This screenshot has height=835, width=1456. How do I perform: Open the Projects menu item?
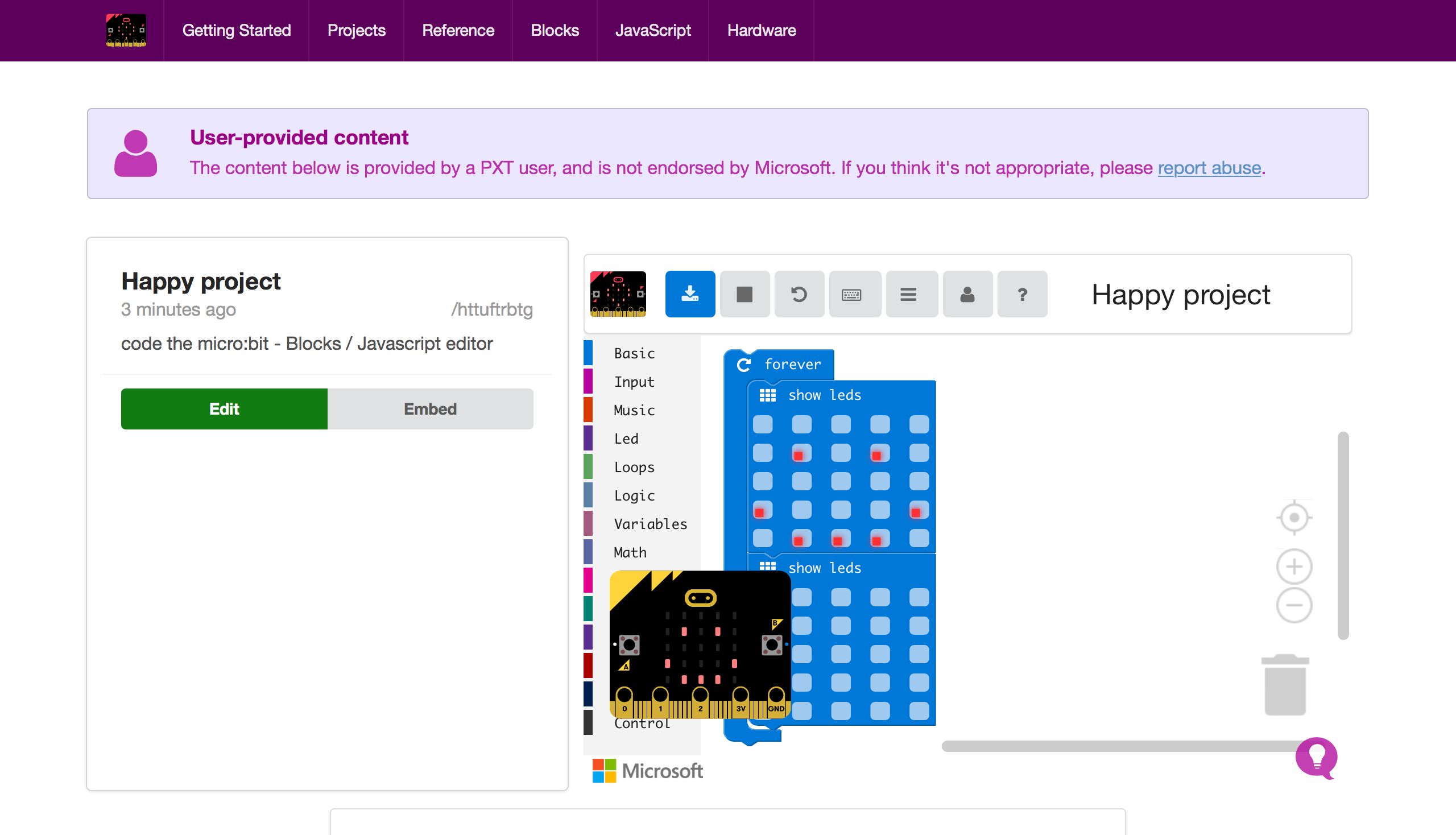pyautogui.click(x=356, y=30)
